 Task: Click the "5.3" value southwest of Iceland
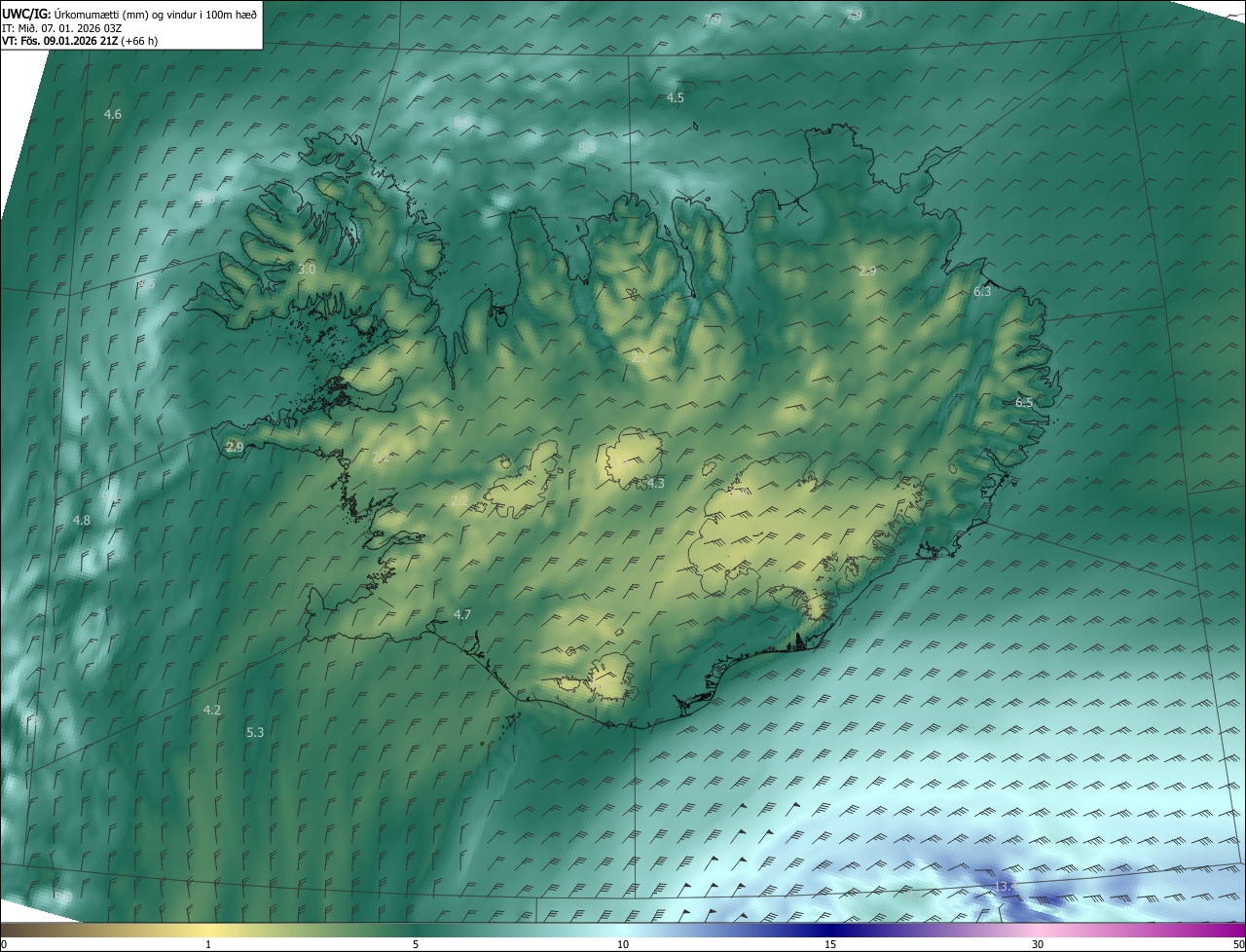(255, 732)
